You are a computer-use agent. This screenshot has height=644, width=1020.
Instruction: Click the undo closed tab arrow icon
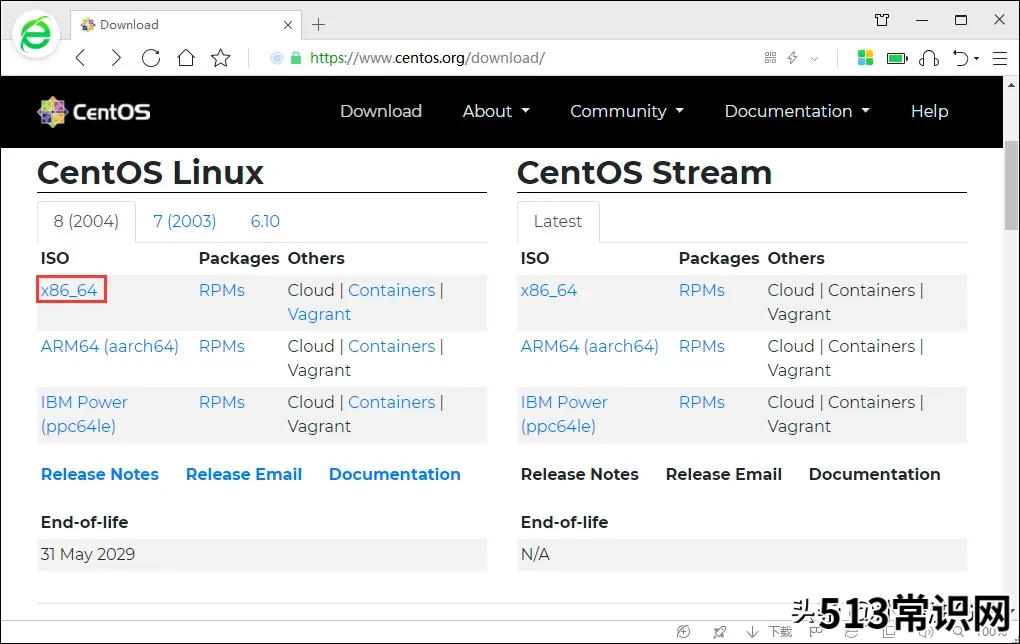pyautogui.click(x=961, y=58)
